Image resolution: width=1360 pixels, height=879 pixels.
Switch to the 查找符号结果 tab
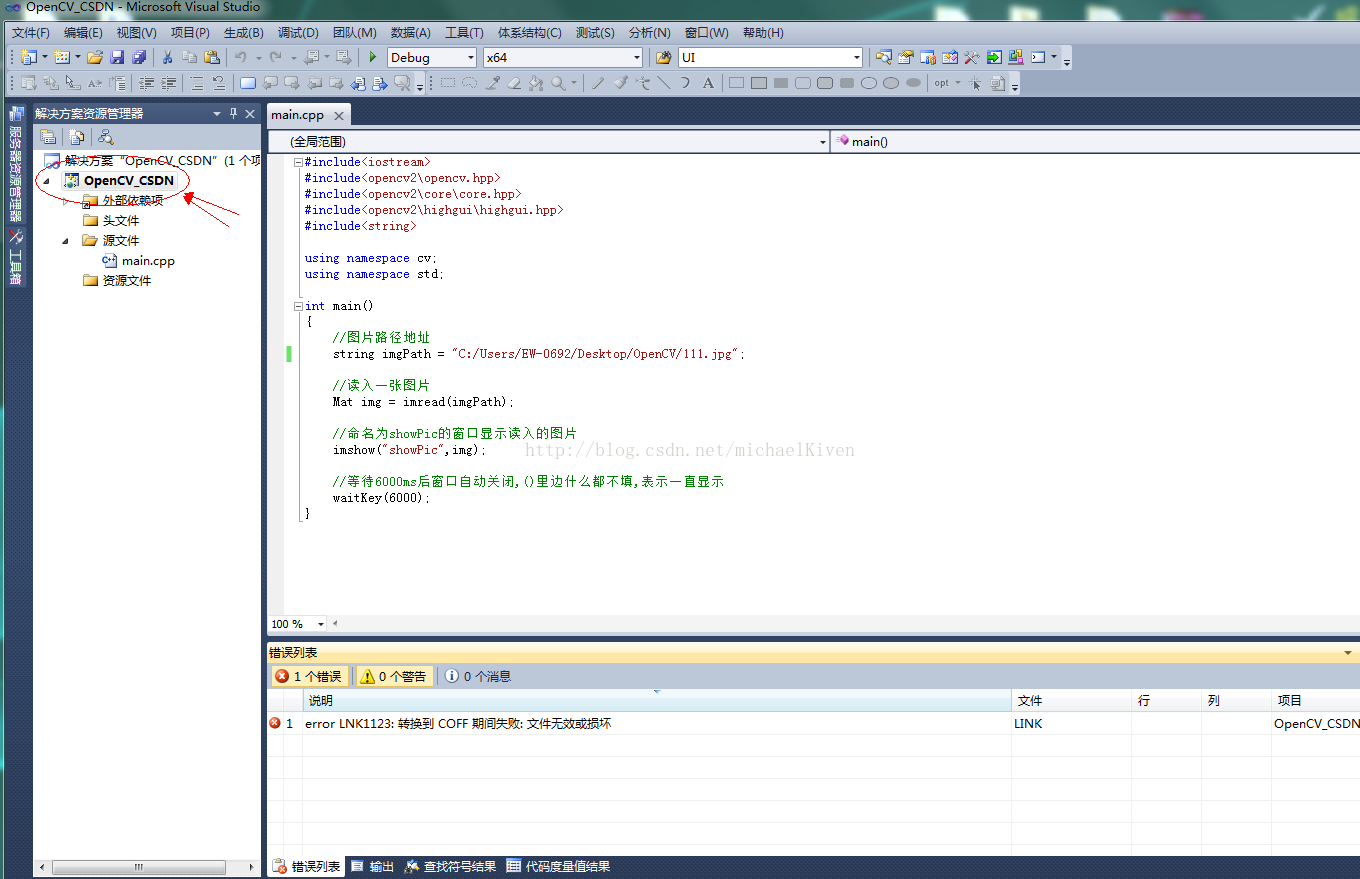click(450, 867)
